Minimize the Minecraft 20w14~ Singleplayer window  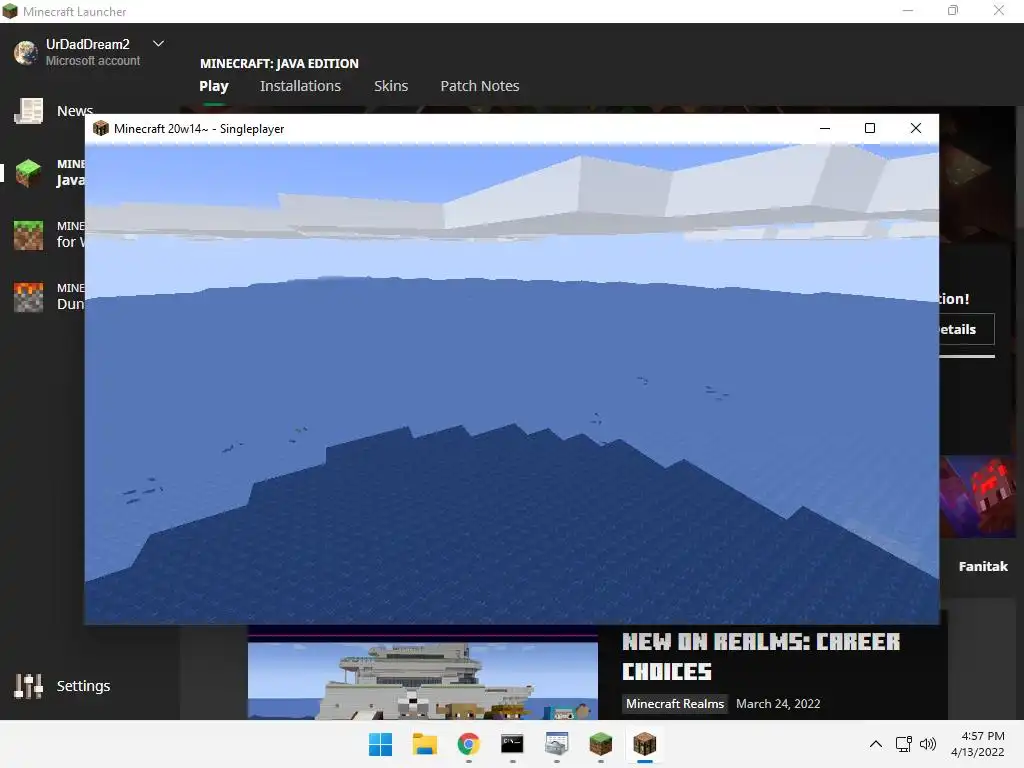[825, 128]
